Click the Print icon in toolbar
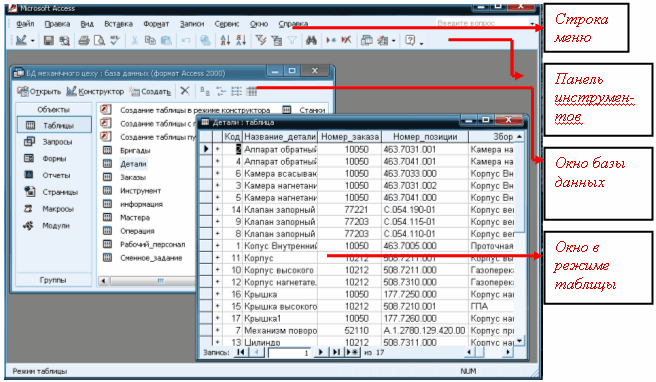This screenshot has height=382, width=656. point(84,41)
